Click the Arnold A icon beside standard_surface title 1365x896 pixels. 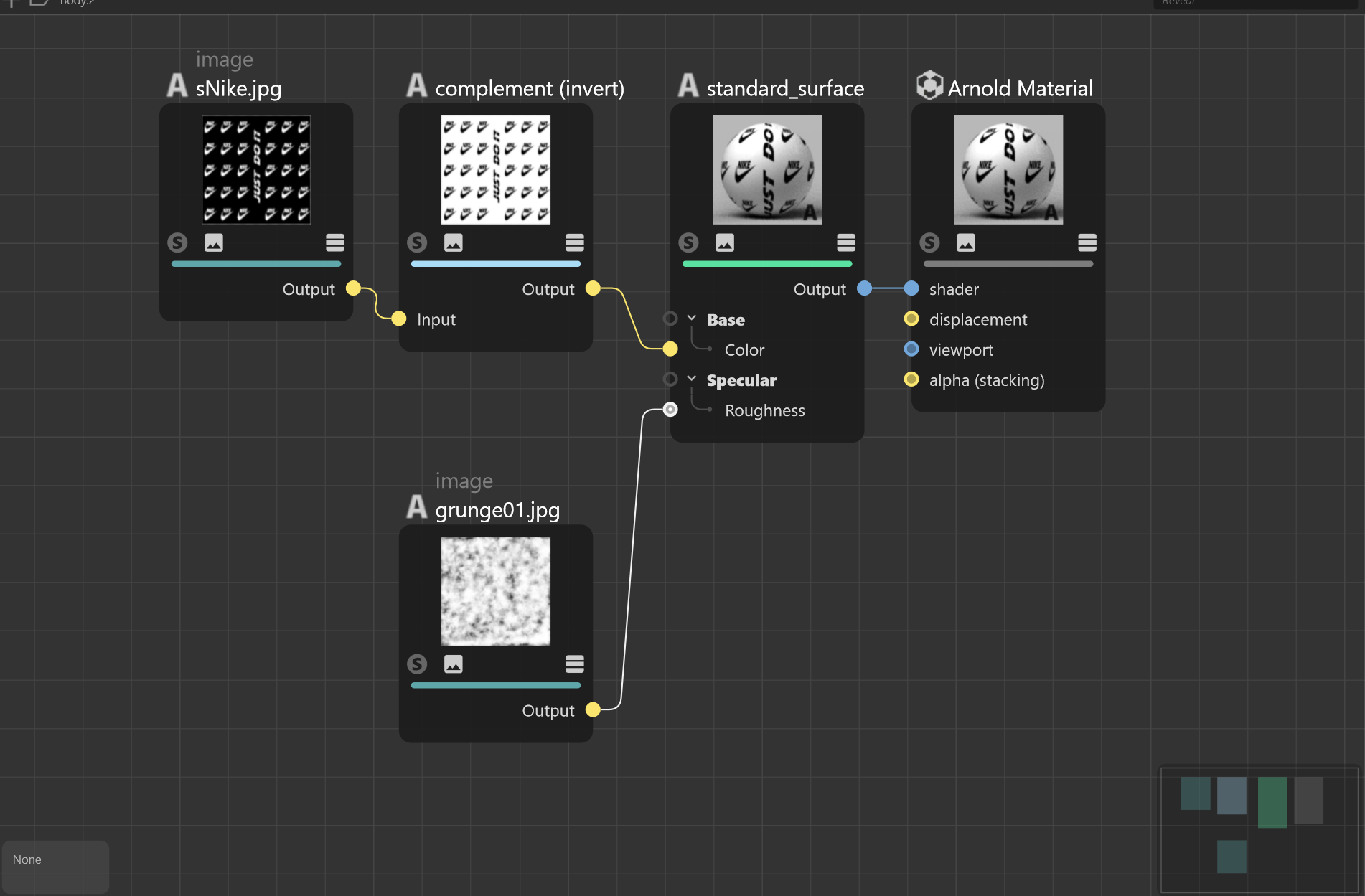688,85
